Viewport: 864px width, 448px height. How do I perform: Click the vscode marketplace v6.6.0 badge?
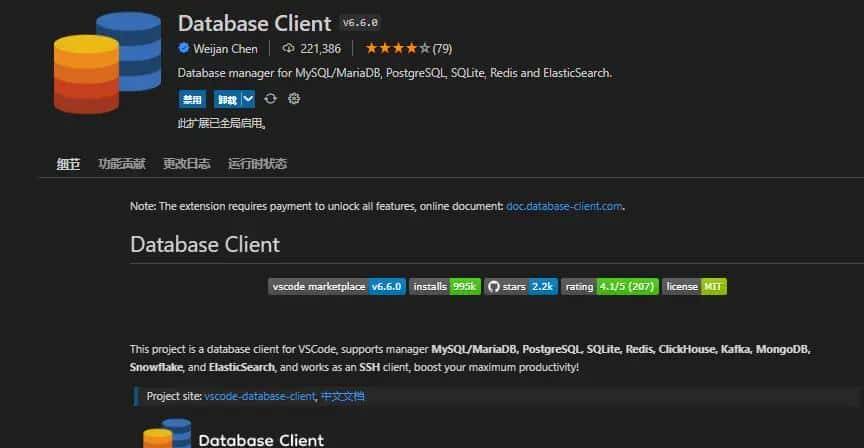pyautogui.click(x=336, y=286)
